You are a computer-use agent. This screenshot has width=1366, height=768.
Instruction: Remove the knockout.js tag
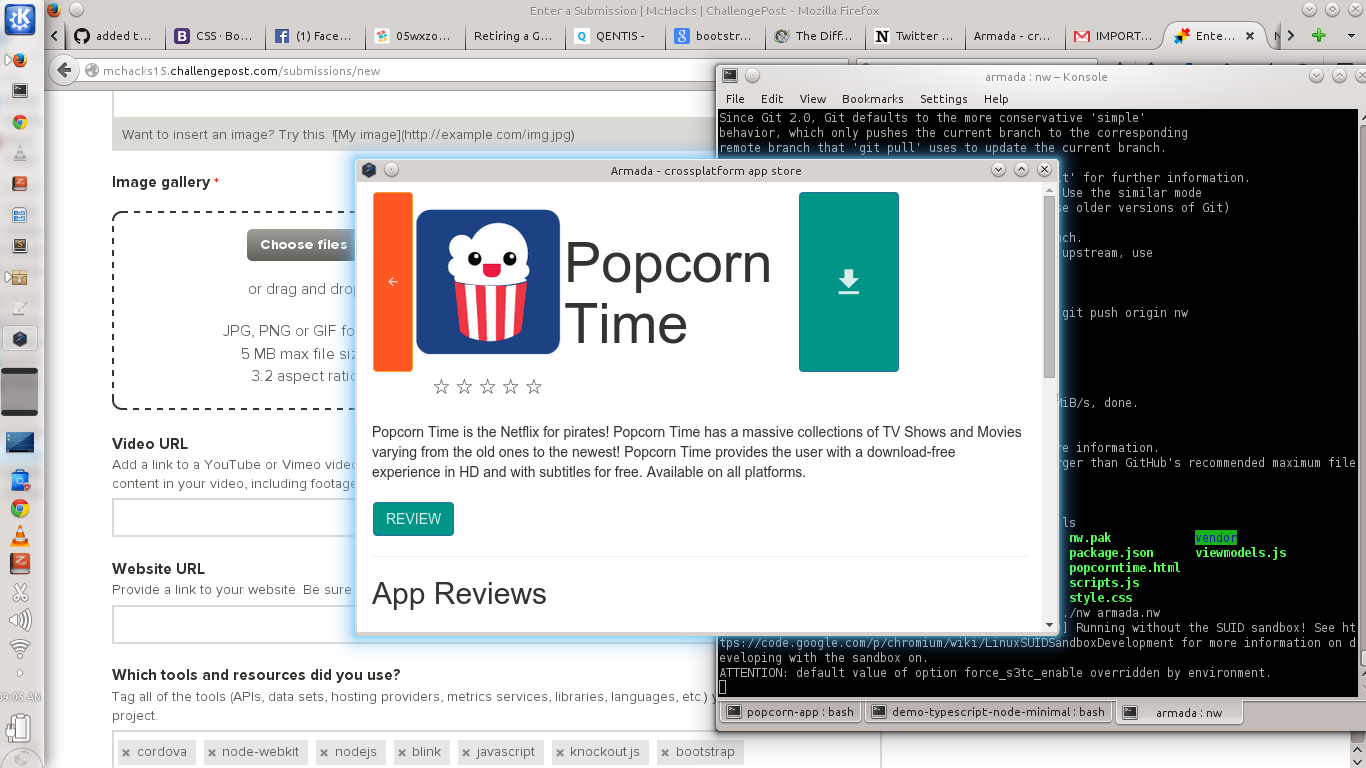(559, 753)
